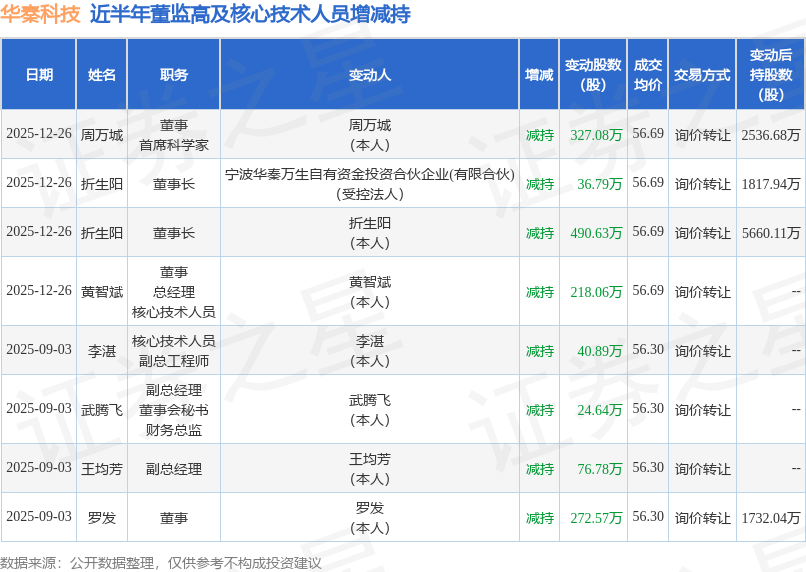Click date 2025-12-26 in 周万城 row
Viewport: 806px width, 572px height.
click(x=39, y=134)
